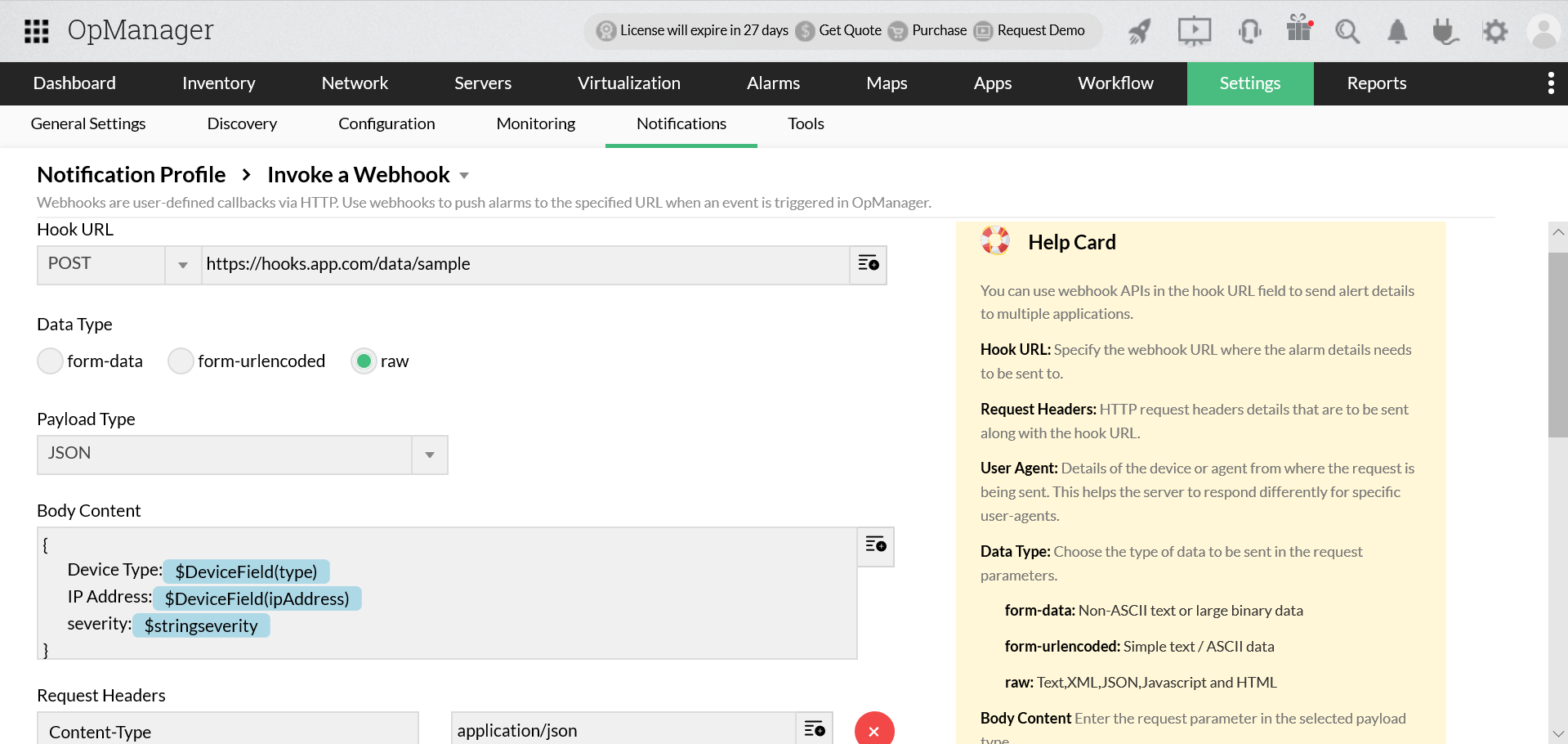Click the application/json header value field
Viewport: 1568px width, 744px height.
624,730
